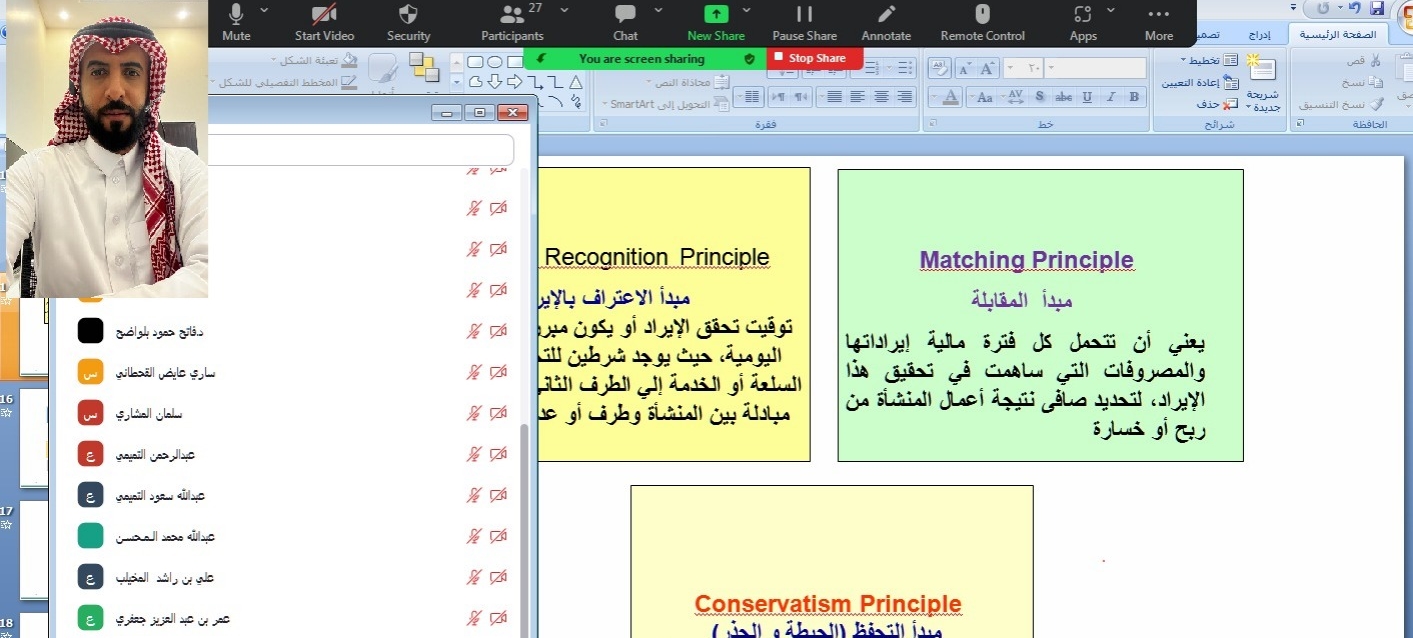This screenshot has height=638, width=1413.
Task: Click the Save floppy disk icon
Action: click(1378, 9)
